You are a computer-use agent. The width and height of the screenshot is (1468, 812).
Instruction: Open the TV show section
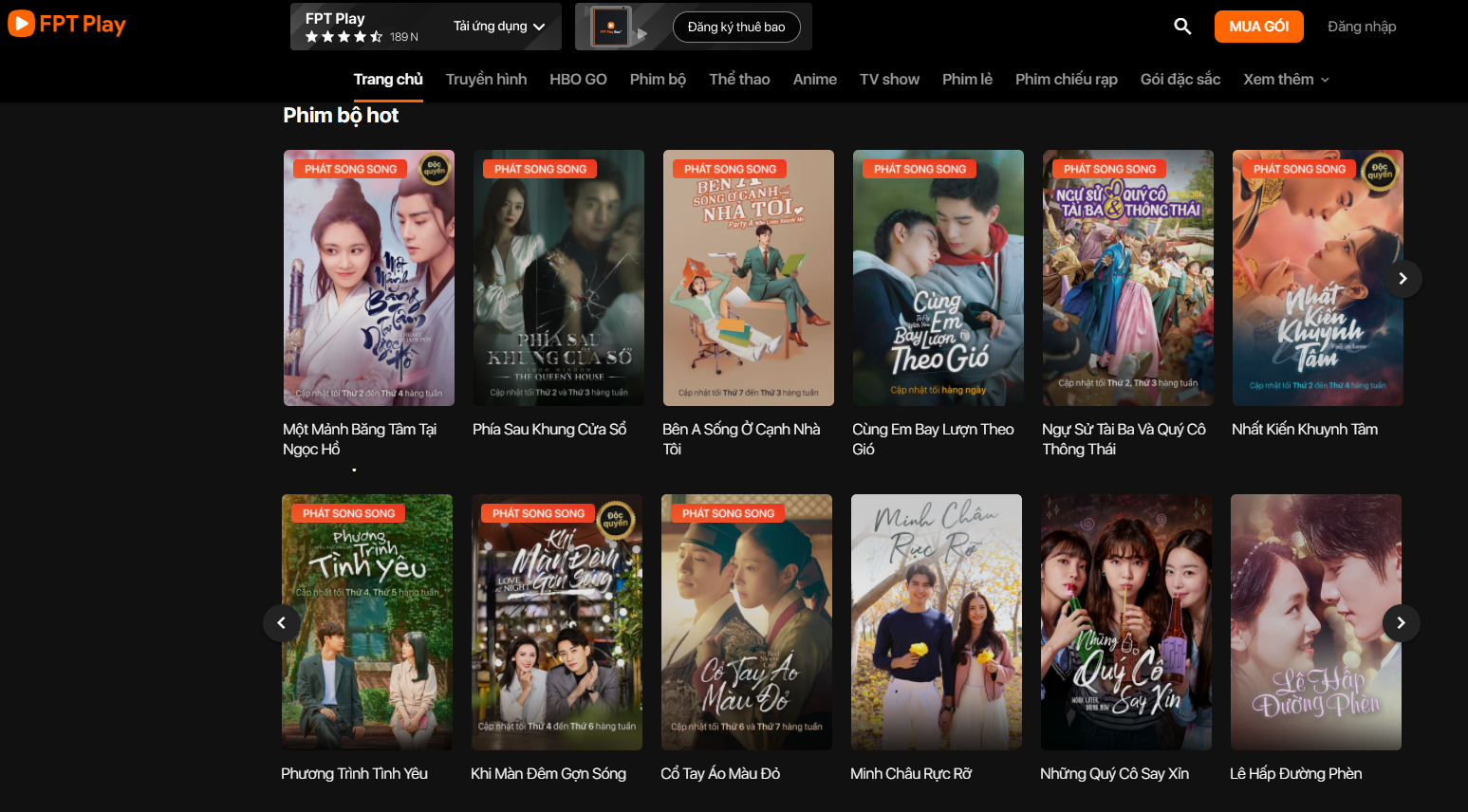889,79
